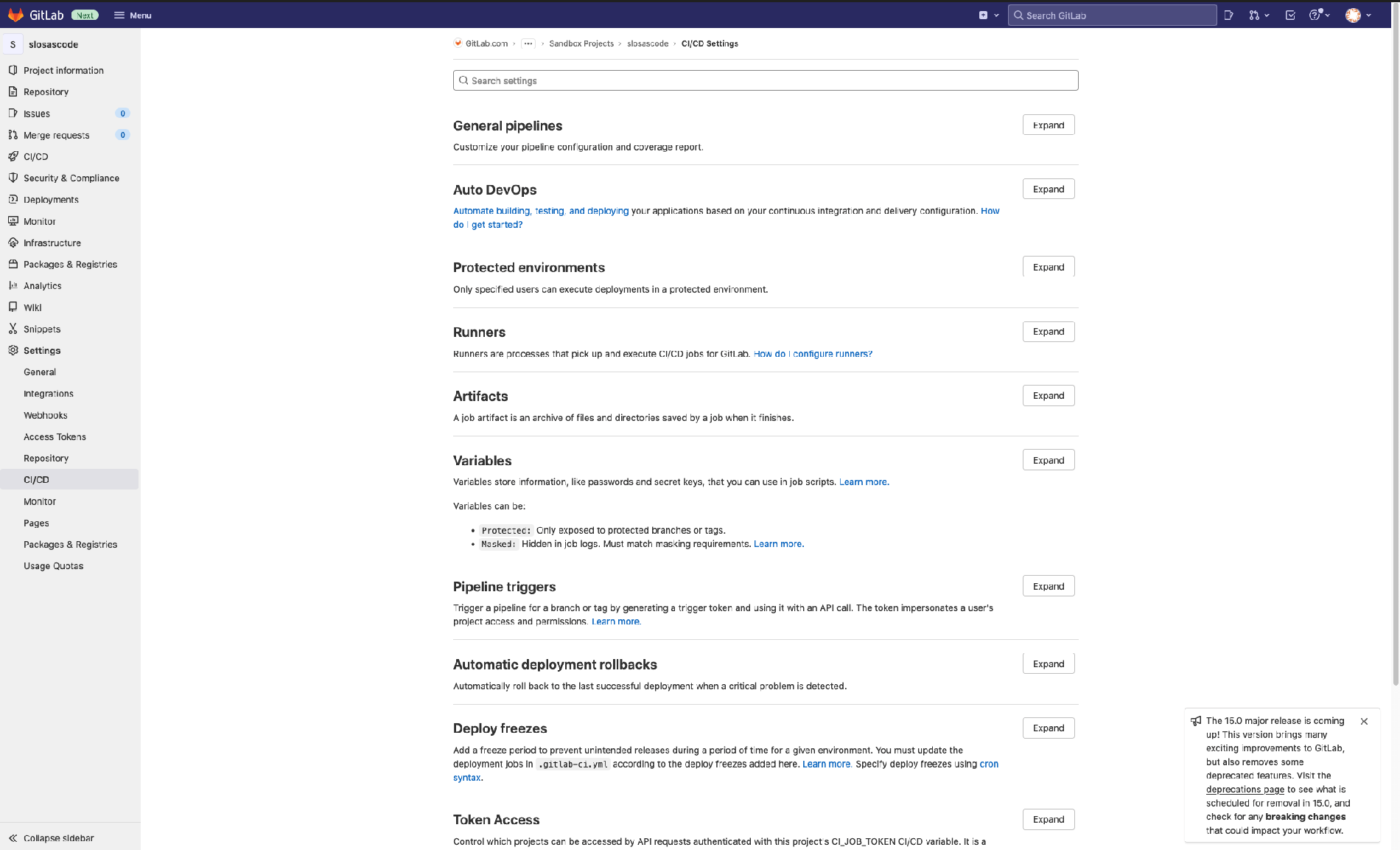1400x850 pixels.
Task: Expand the General pipelines section
Action: point(1048,125)
